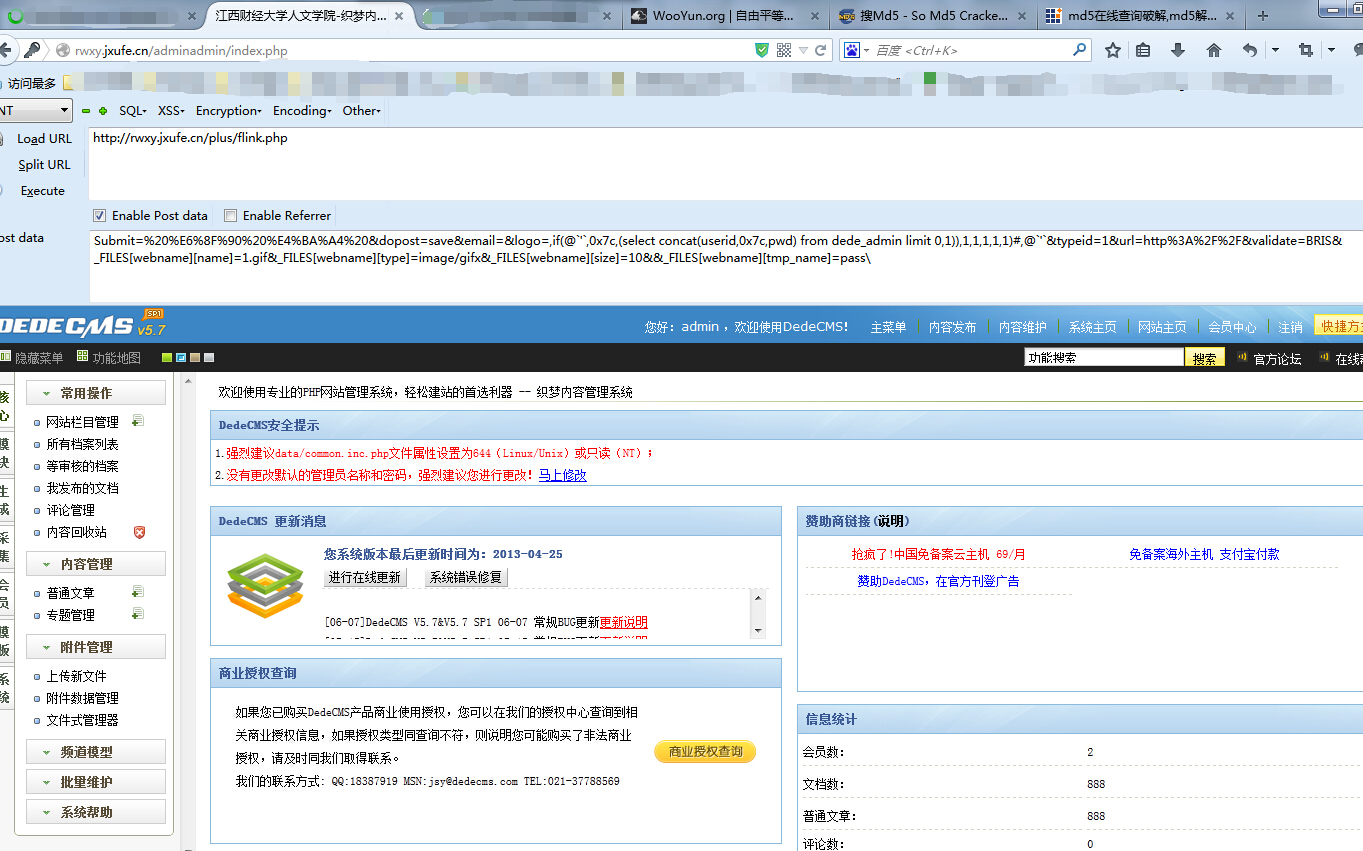Click the key icon left of the URL
The height and width of the screenshot is (851, 1363).
click(x=33, y=50)
